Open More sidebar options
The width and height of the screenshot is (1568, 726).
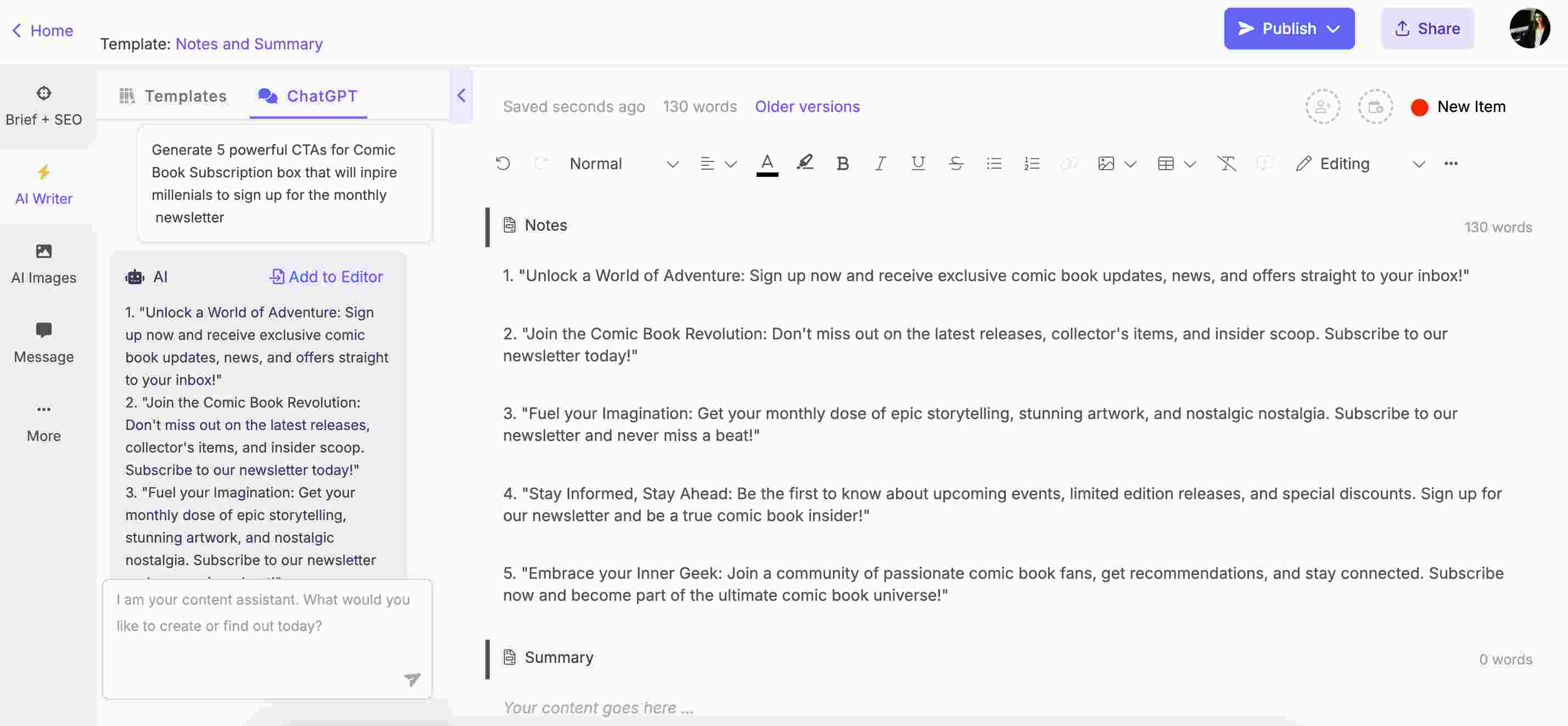[44, 423]
